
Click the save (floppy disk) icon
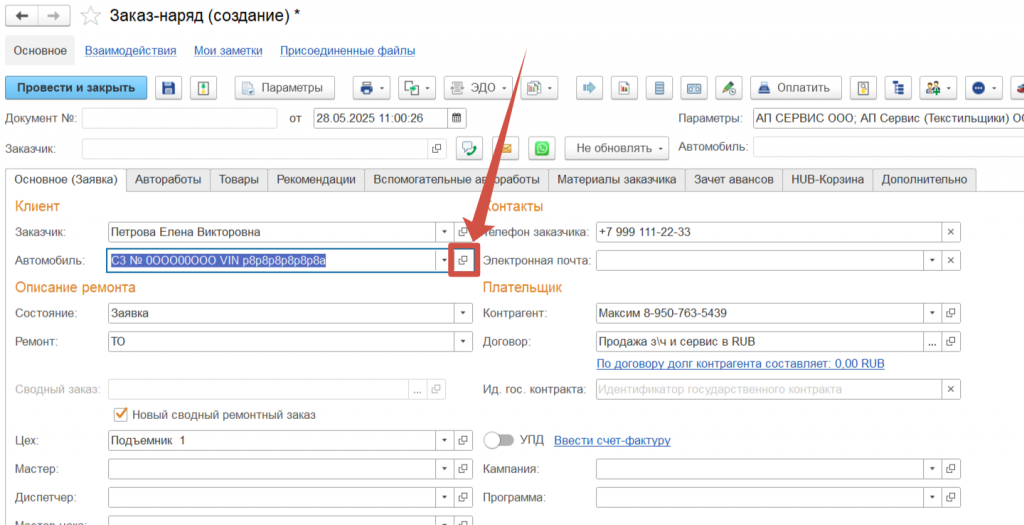pyautogui.click(x=169, y=88)
